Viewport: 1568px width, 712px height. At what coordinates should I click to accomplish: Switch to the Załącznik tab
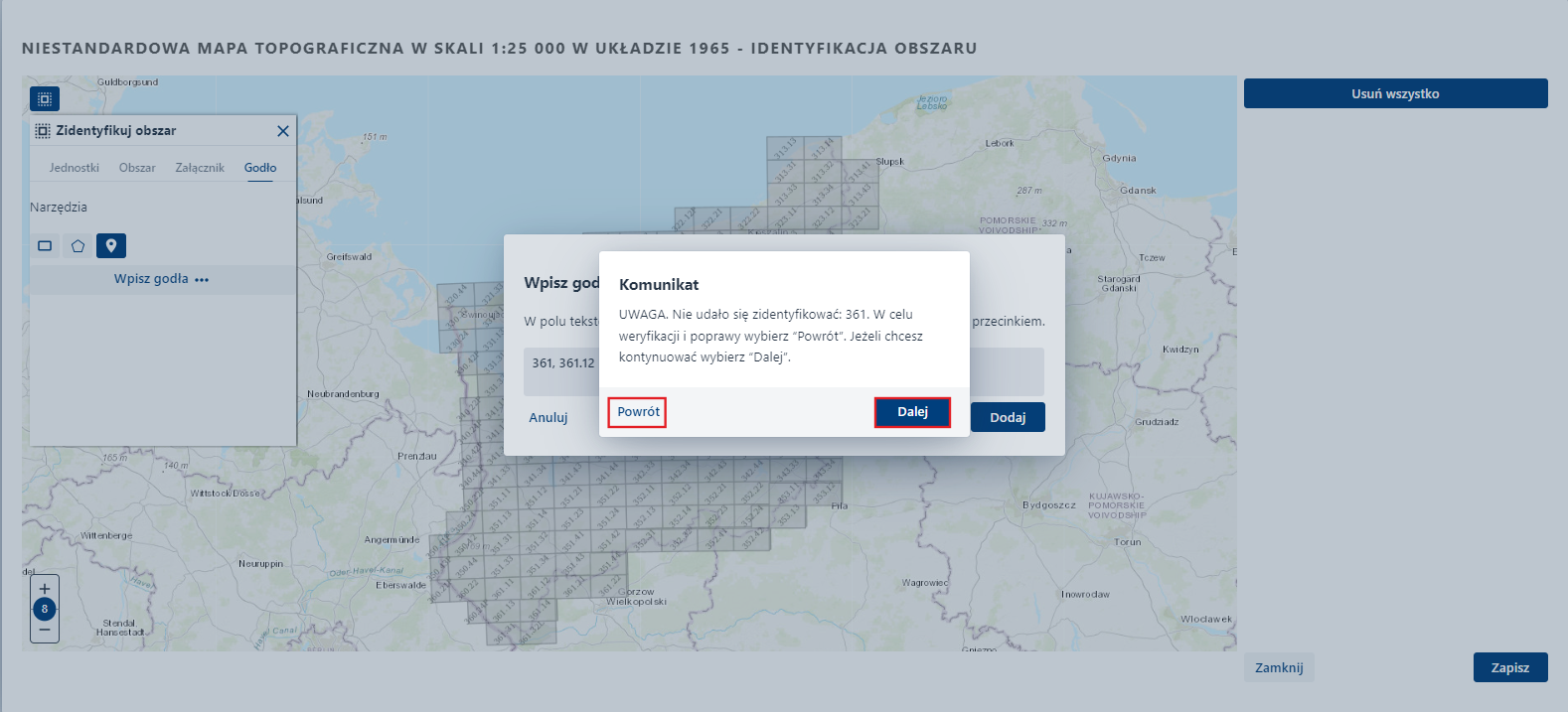pos(200,168)
